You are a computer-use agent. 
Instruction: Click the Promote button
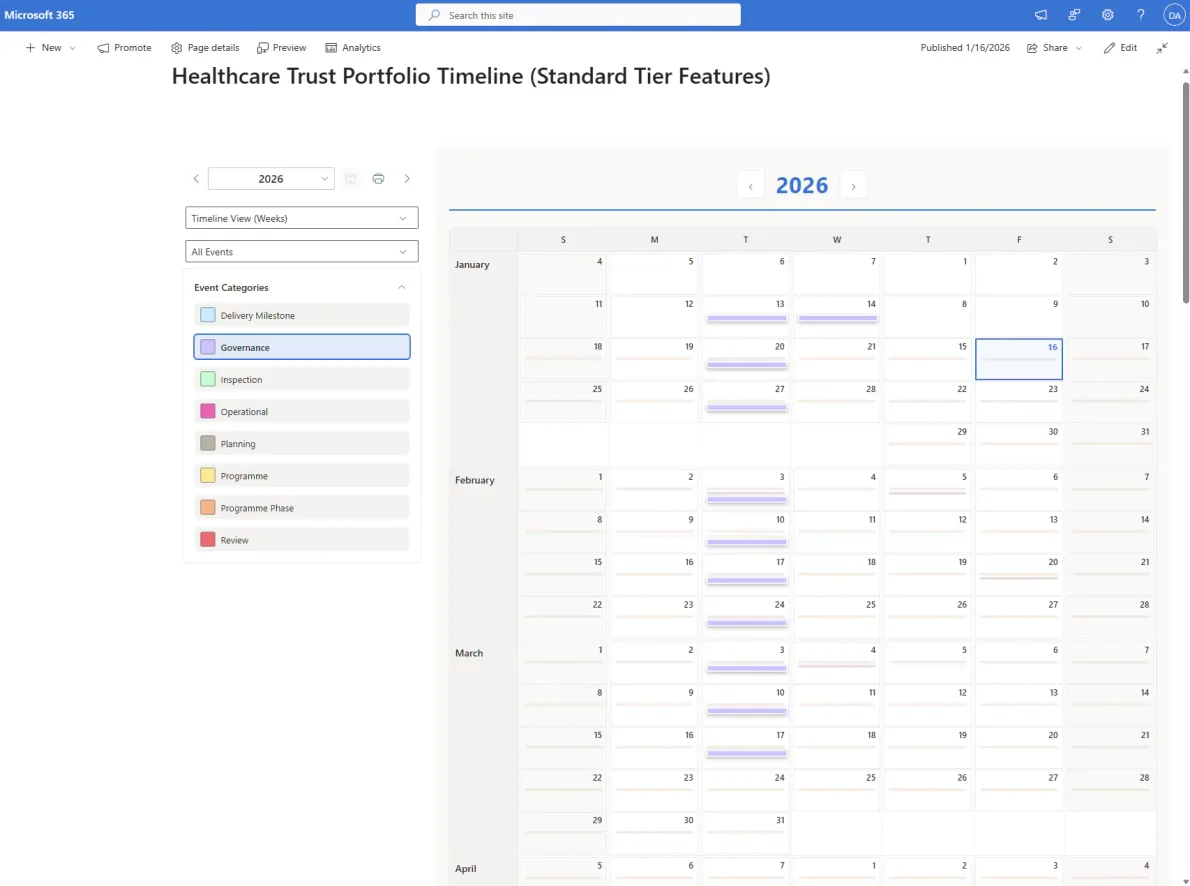click(124, 47)
